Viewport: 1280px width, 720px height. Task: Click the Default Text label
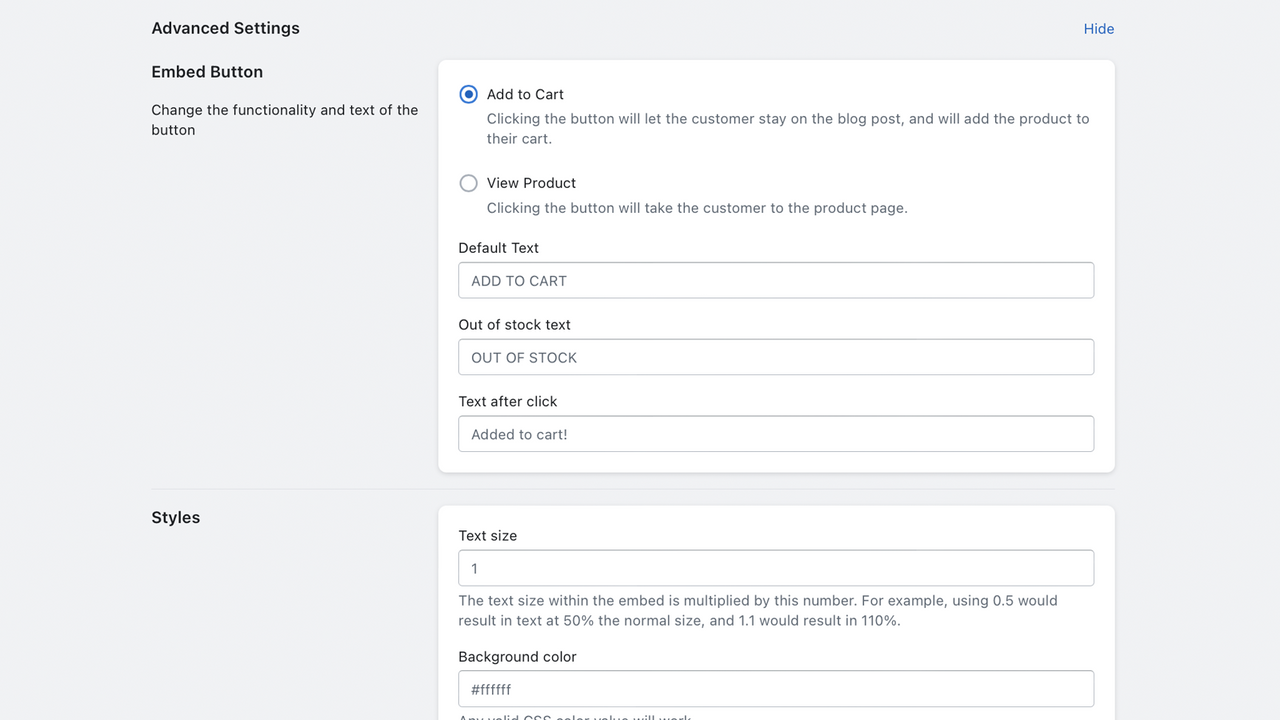[499, 248]
